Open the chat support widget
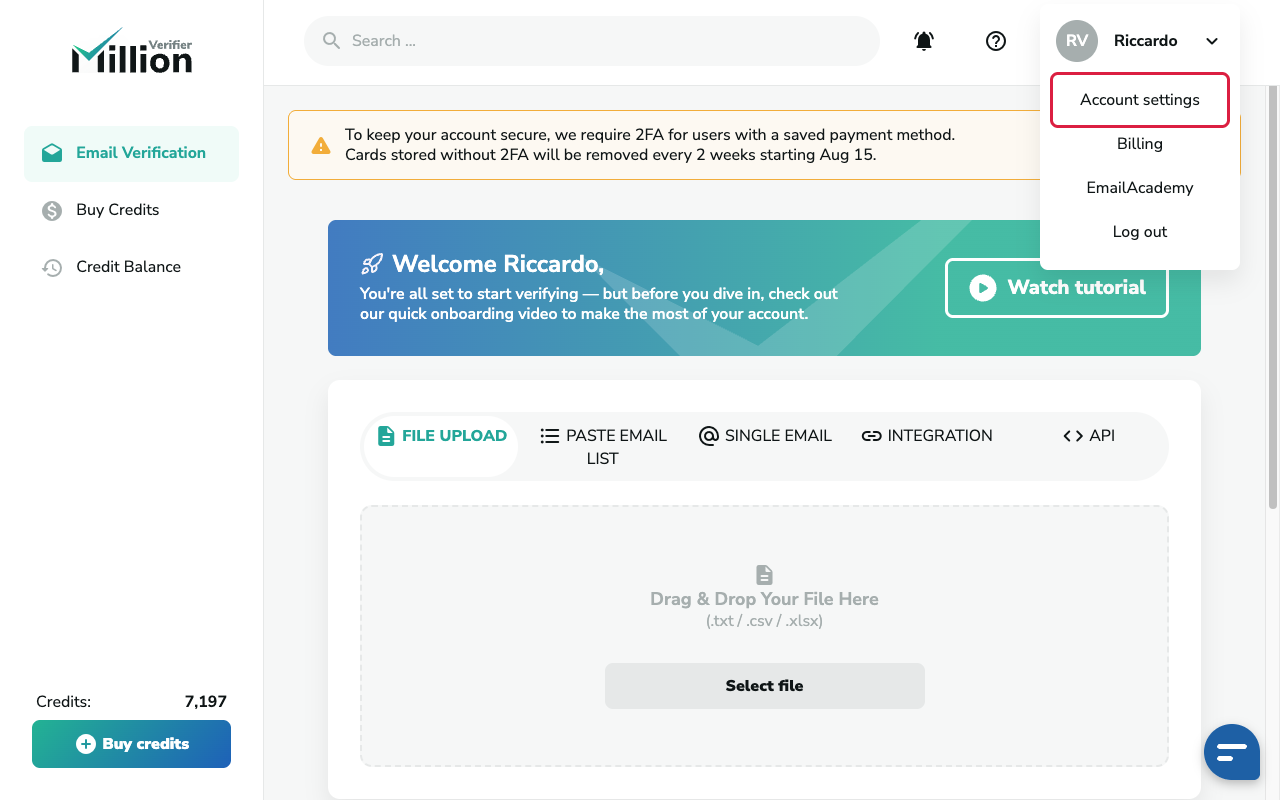The height and width of the screenshot is (800, 1280). 1232,752
